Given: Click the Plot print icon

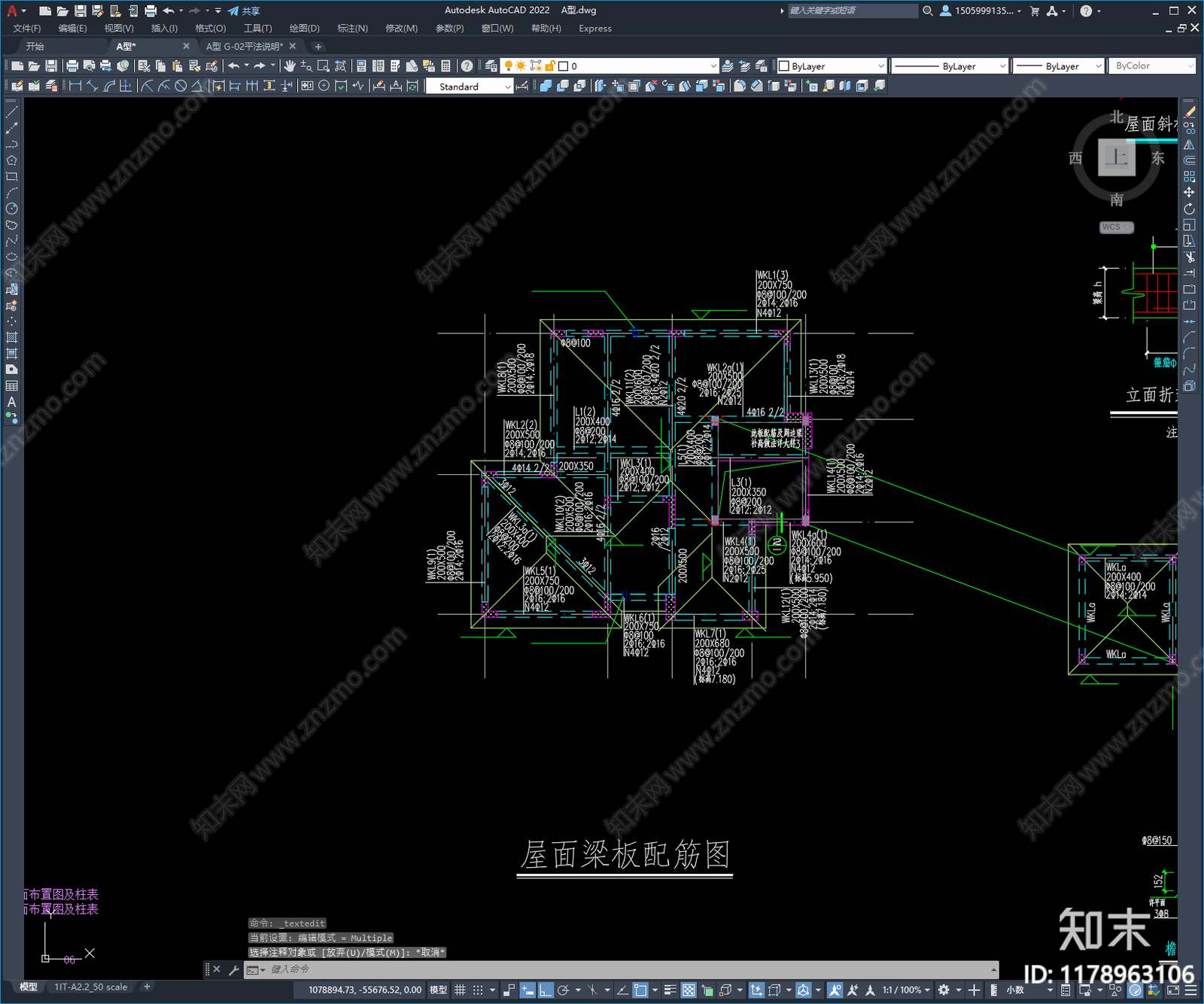Looking at the screenshot, I should (72, 66).
